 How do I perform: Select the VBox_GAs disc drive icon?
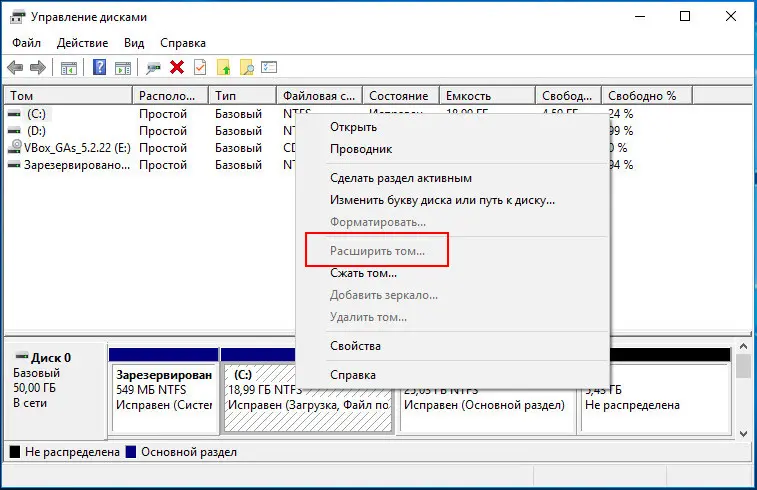pyautogui.click(x=15, y=147)
